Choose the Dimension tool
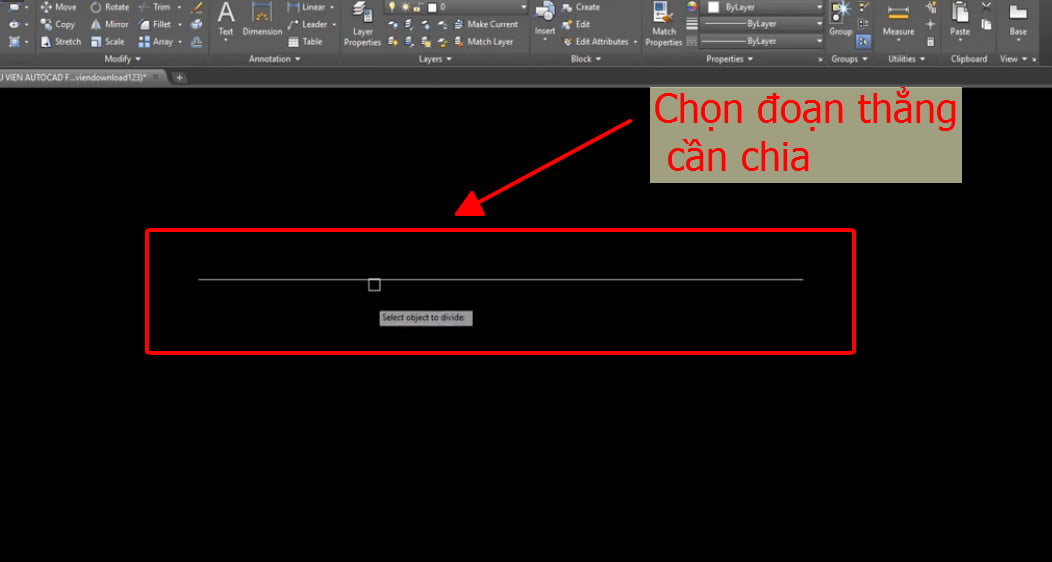This screenshot has height=562, width=1052. coord(262,19)
